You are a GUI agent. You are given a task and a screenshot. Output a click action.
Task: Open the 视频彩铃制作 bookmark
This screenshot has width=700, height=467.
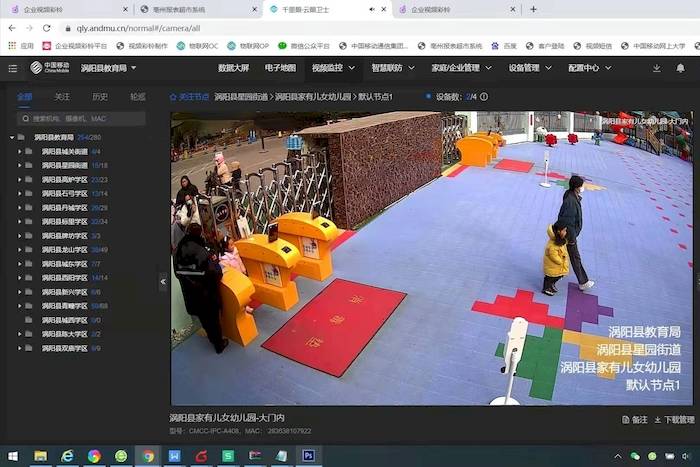142,46
